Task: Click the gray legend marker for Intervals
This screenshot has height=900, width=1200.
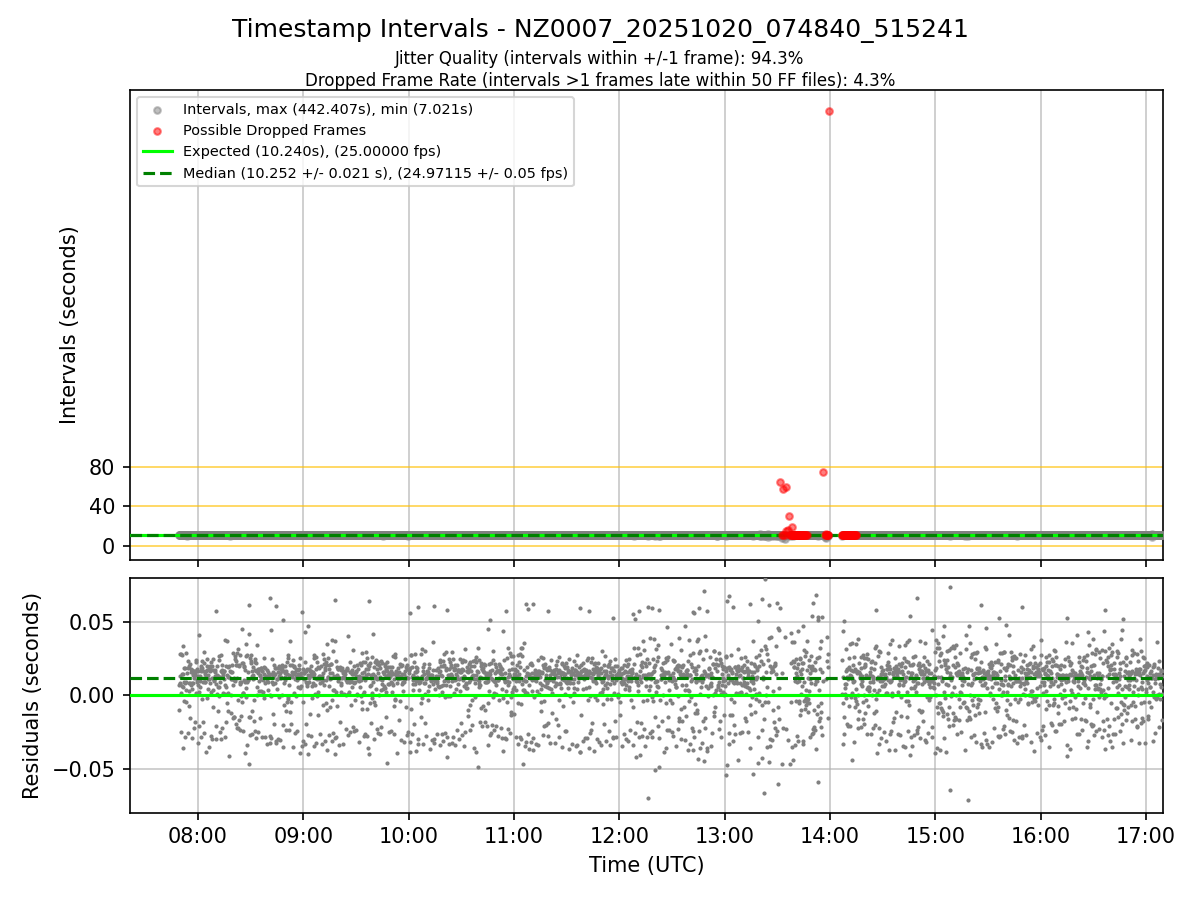Action: (x=157, y=109)
